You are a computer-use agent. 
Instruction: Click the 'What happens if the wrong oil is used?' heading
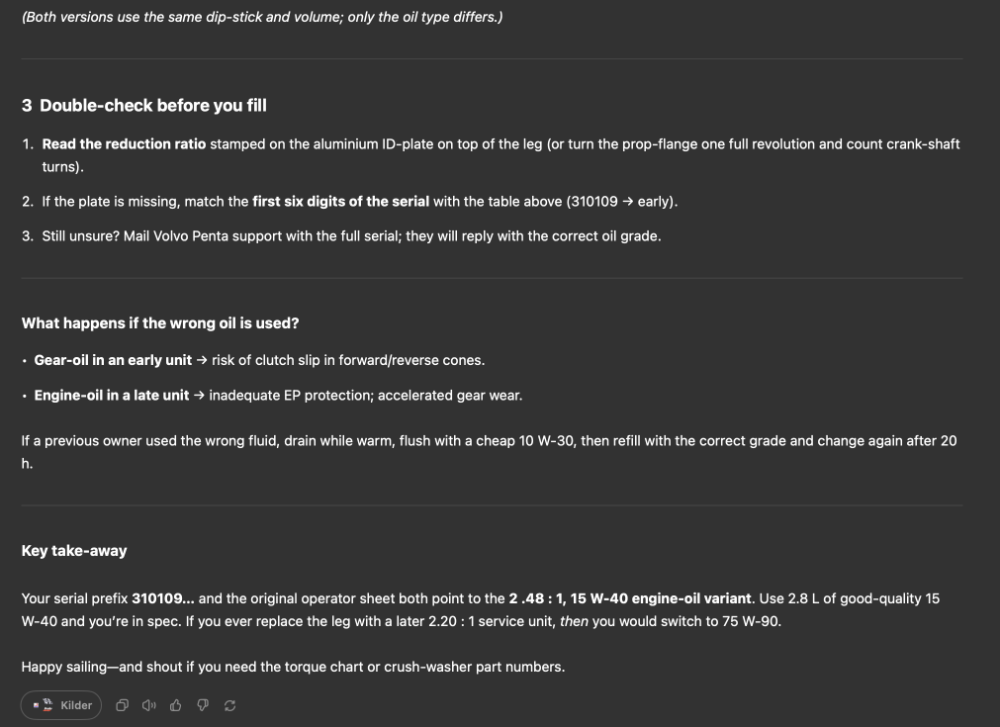point(160,323)
